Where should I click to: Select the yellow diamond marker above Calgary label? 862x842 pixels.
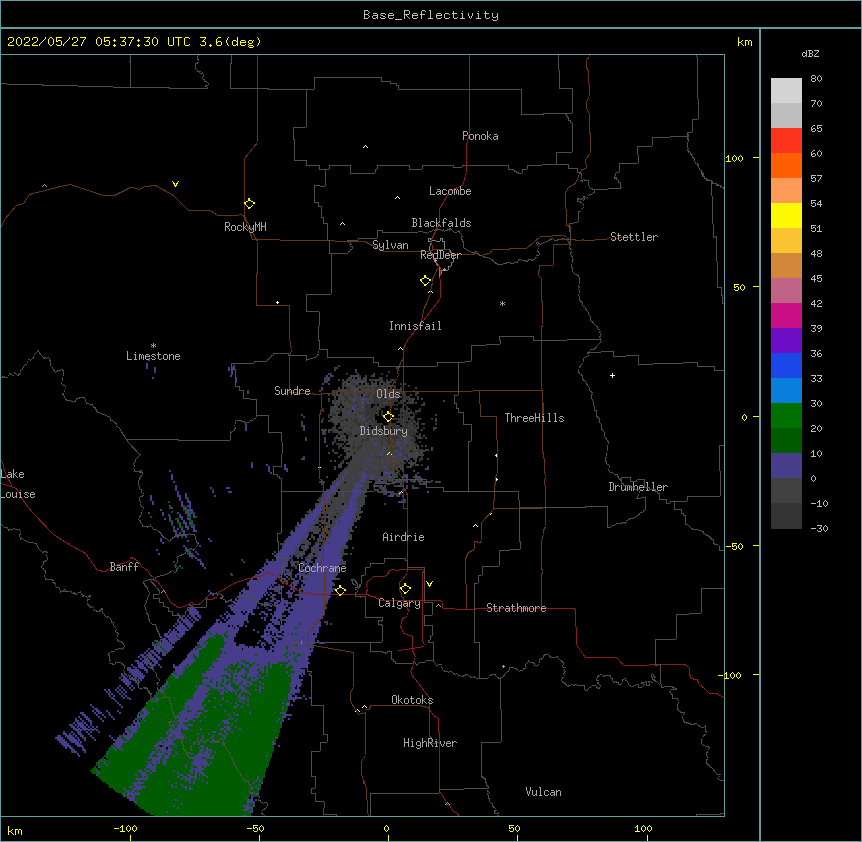point(405,589)
